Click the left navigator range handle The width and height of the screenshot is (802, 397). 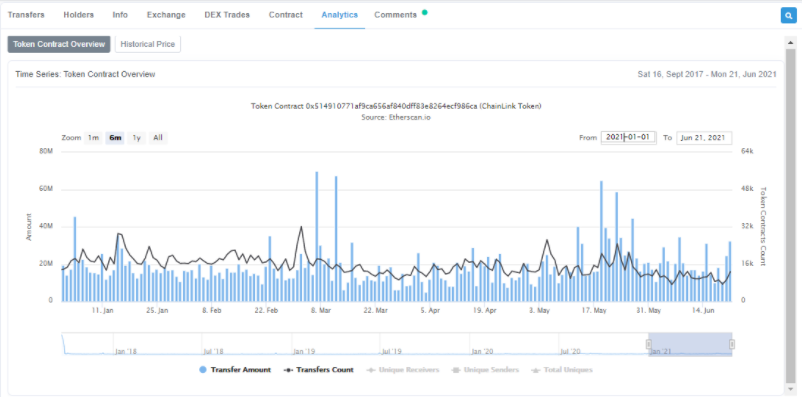tap(649, 344)
